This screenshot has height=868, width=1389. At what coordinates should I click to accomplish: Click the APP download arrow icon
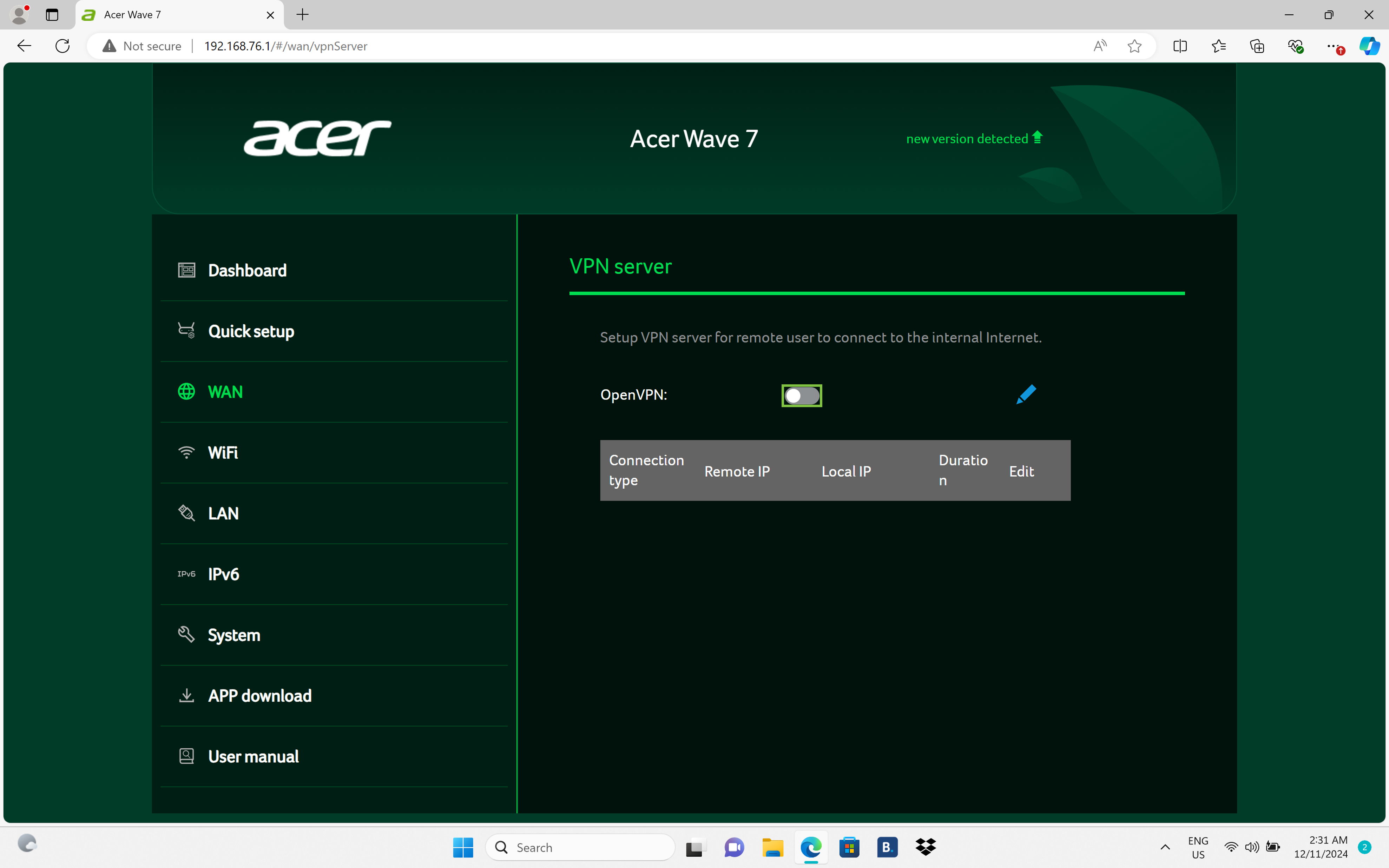coord(186,695)
